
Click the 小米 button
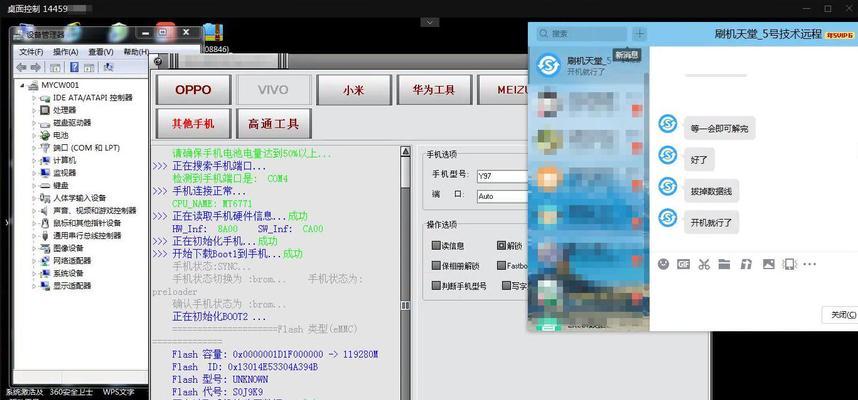(x=353, y=90)
